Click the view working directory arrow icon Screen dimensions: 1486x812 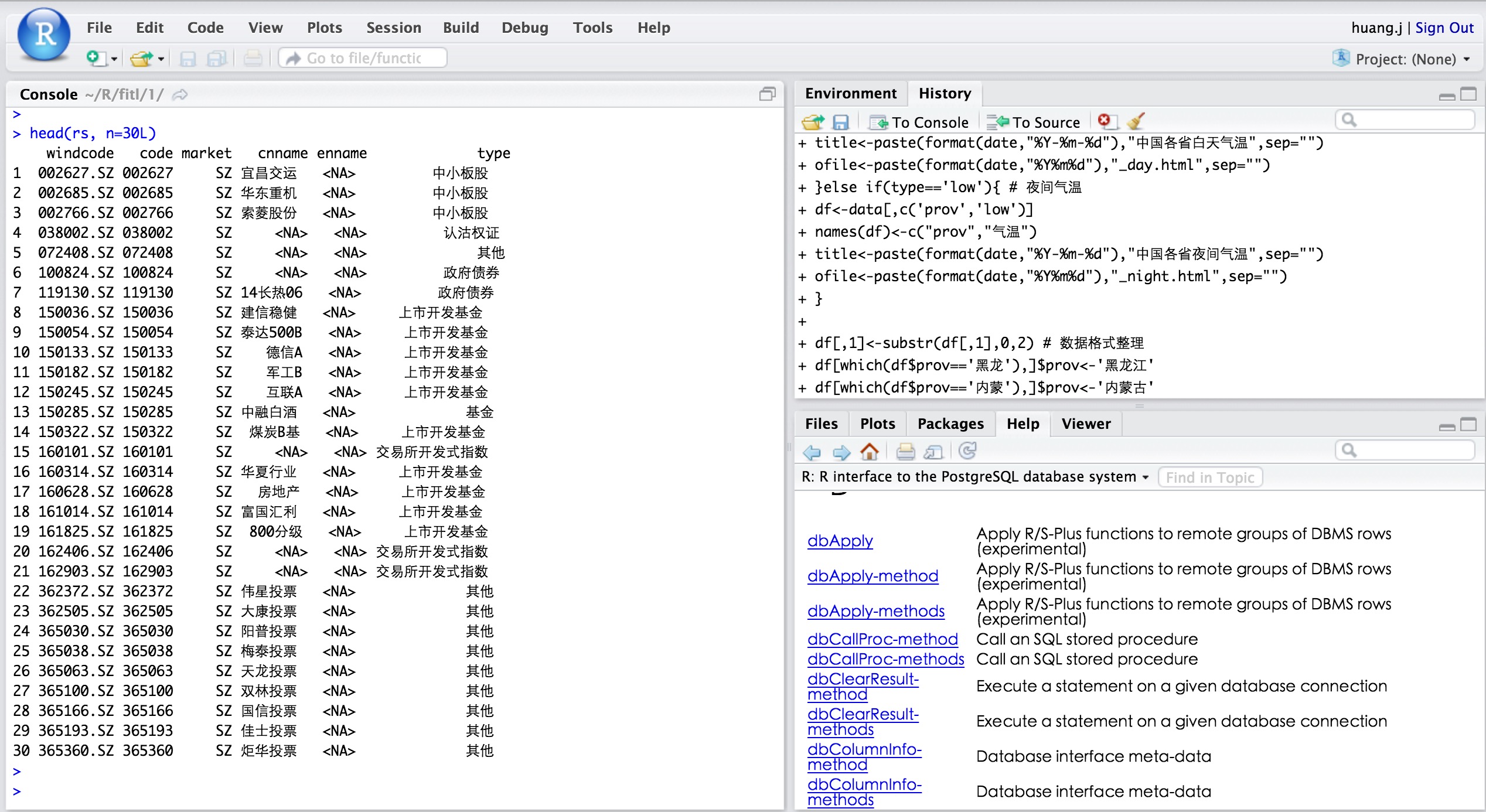point(180,94)
